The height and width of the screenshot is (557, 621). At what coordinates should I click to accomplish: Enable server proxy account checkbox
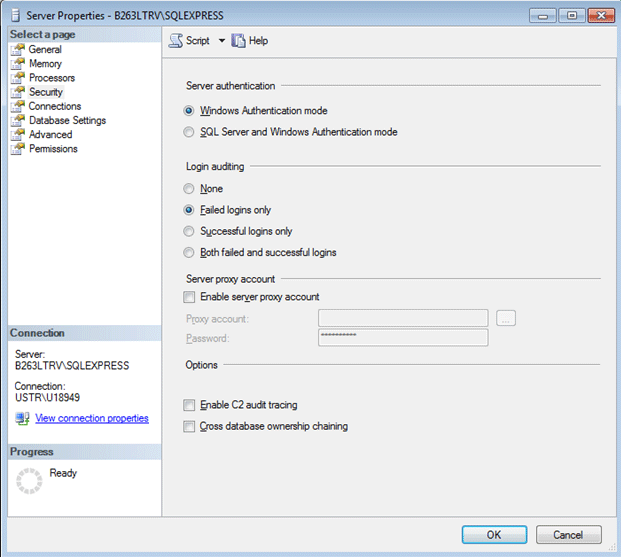click(x=190, y=297)
